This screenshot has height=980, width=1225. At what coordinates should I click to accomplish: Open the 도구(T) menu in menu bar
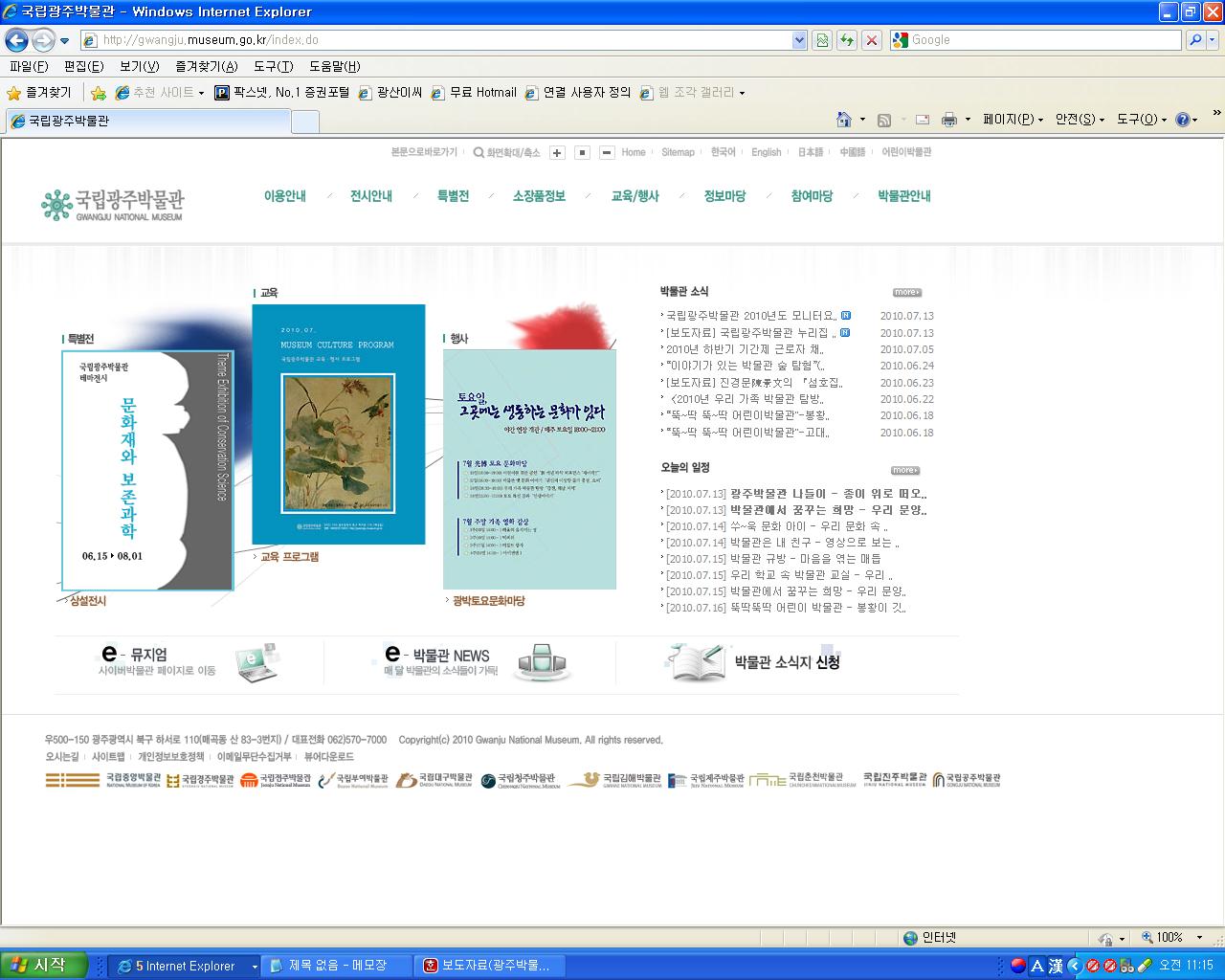273,66
